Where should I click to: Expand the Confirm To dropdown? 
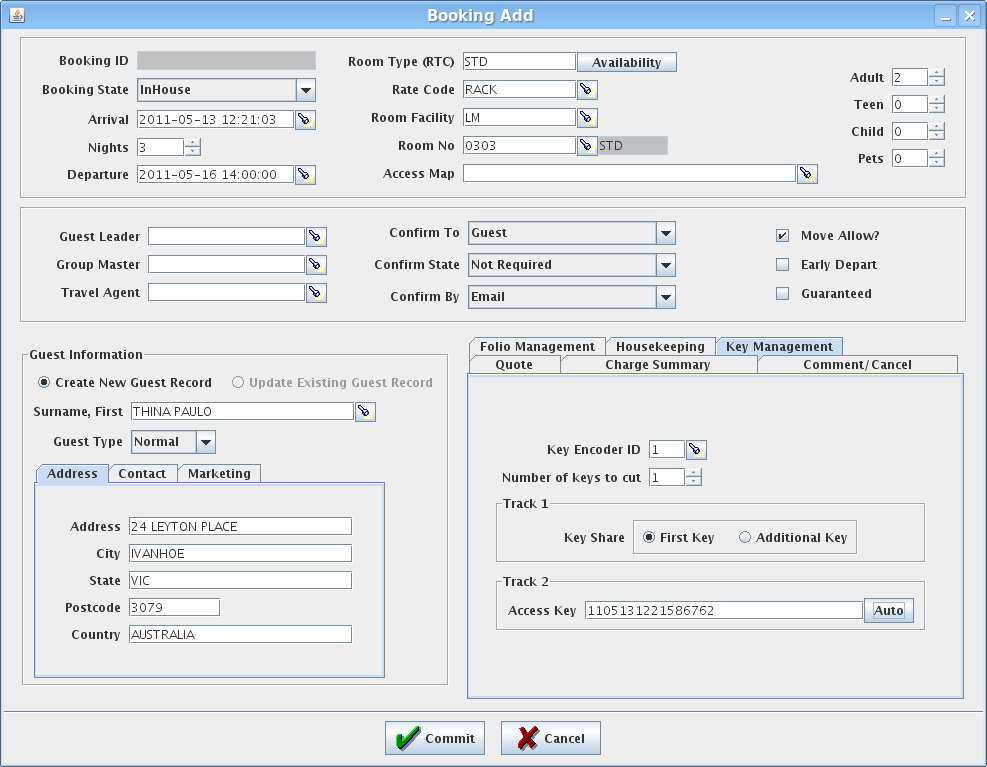click(665, 233)
